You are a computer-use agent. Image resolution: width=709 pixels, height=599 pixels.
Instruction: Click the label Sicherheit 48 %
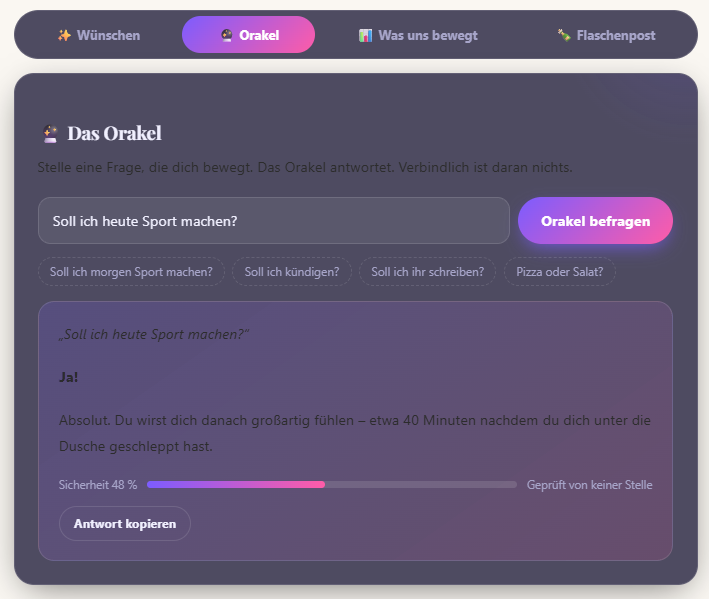tap(98, 485)
